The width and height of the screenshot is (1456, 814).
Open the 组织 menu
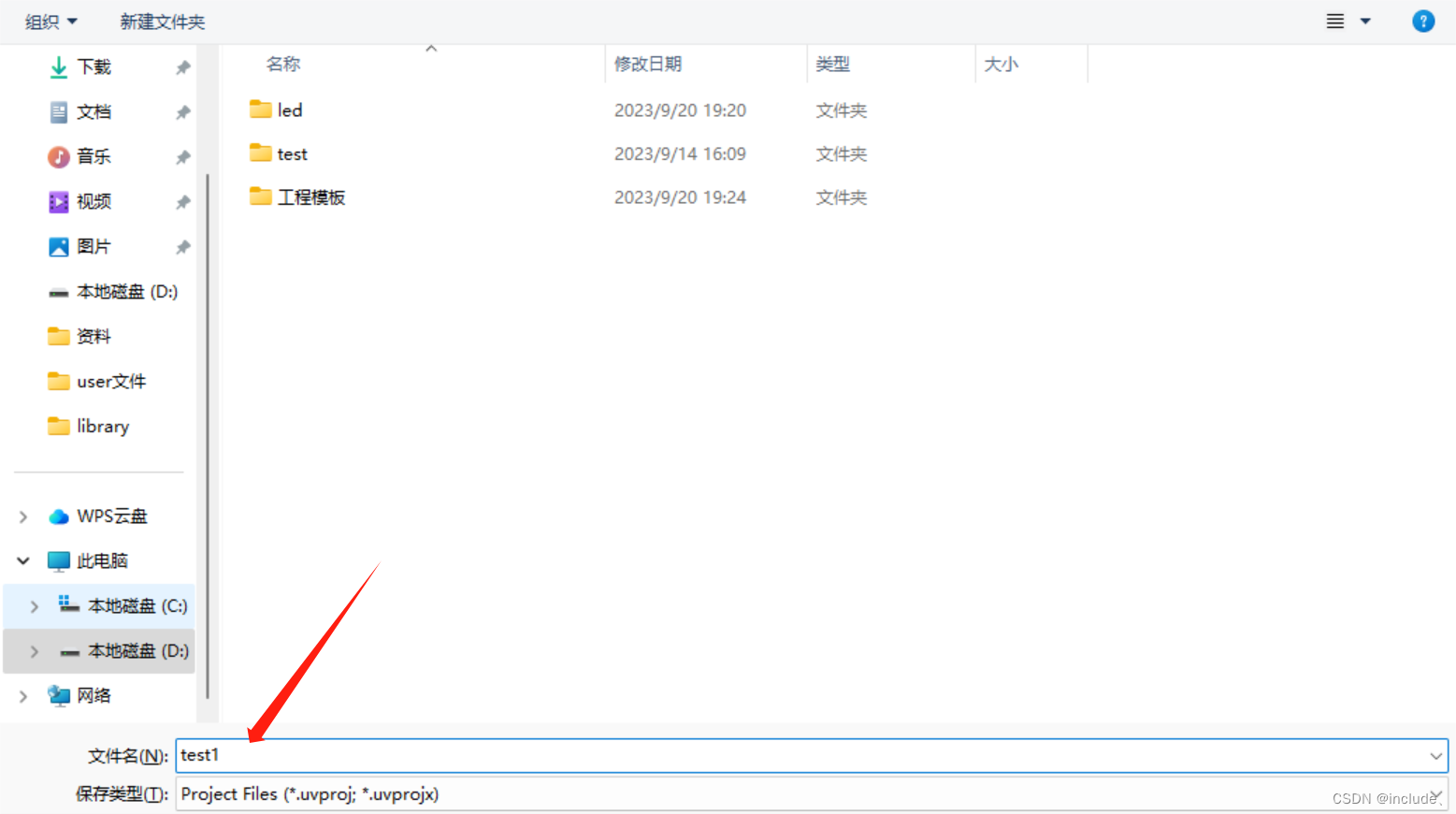(x=50, y=22)
